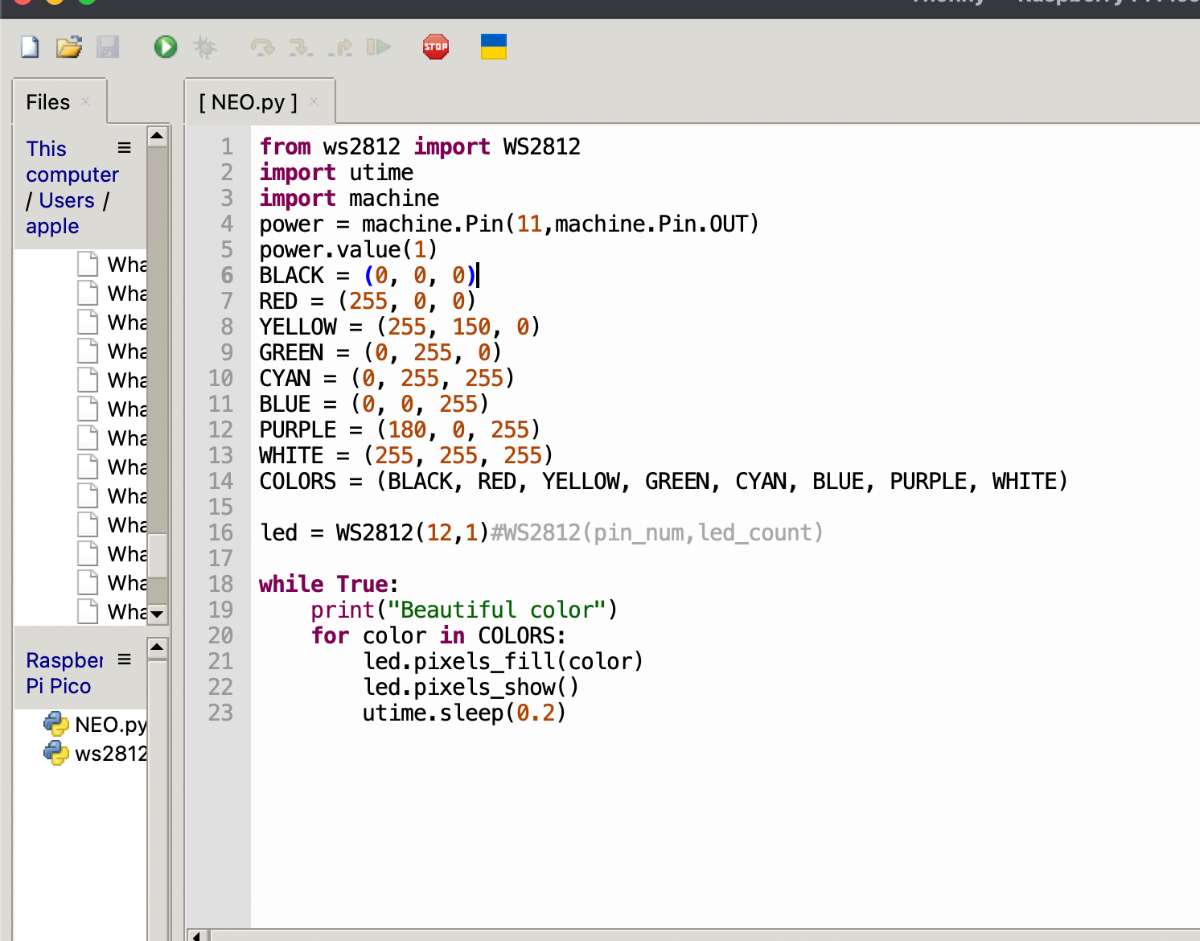1200x941 pixels.
Task: Place cursor on 'import utime' line
Action: (x=336, y=173)
